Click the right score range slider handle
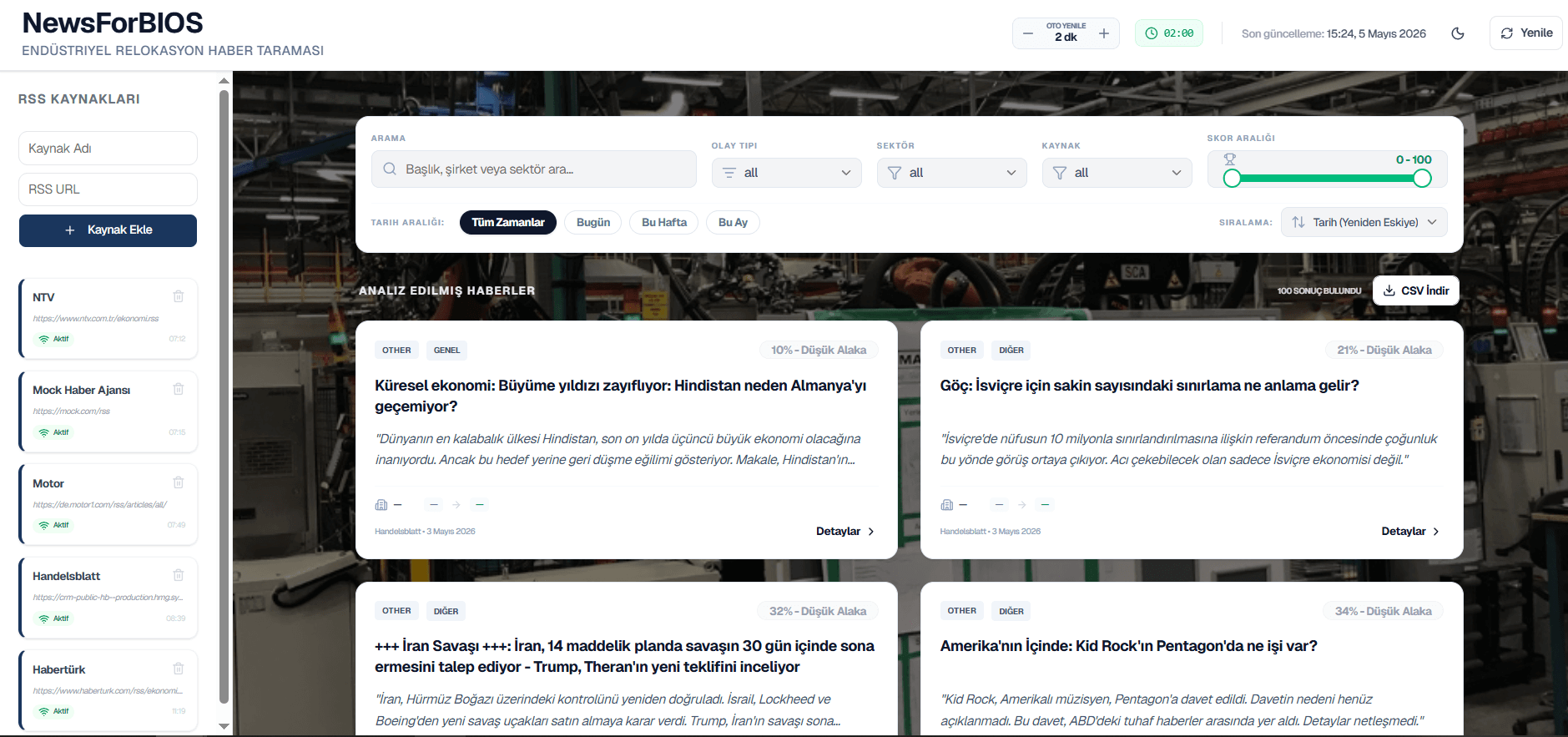 click(1423, 178)
